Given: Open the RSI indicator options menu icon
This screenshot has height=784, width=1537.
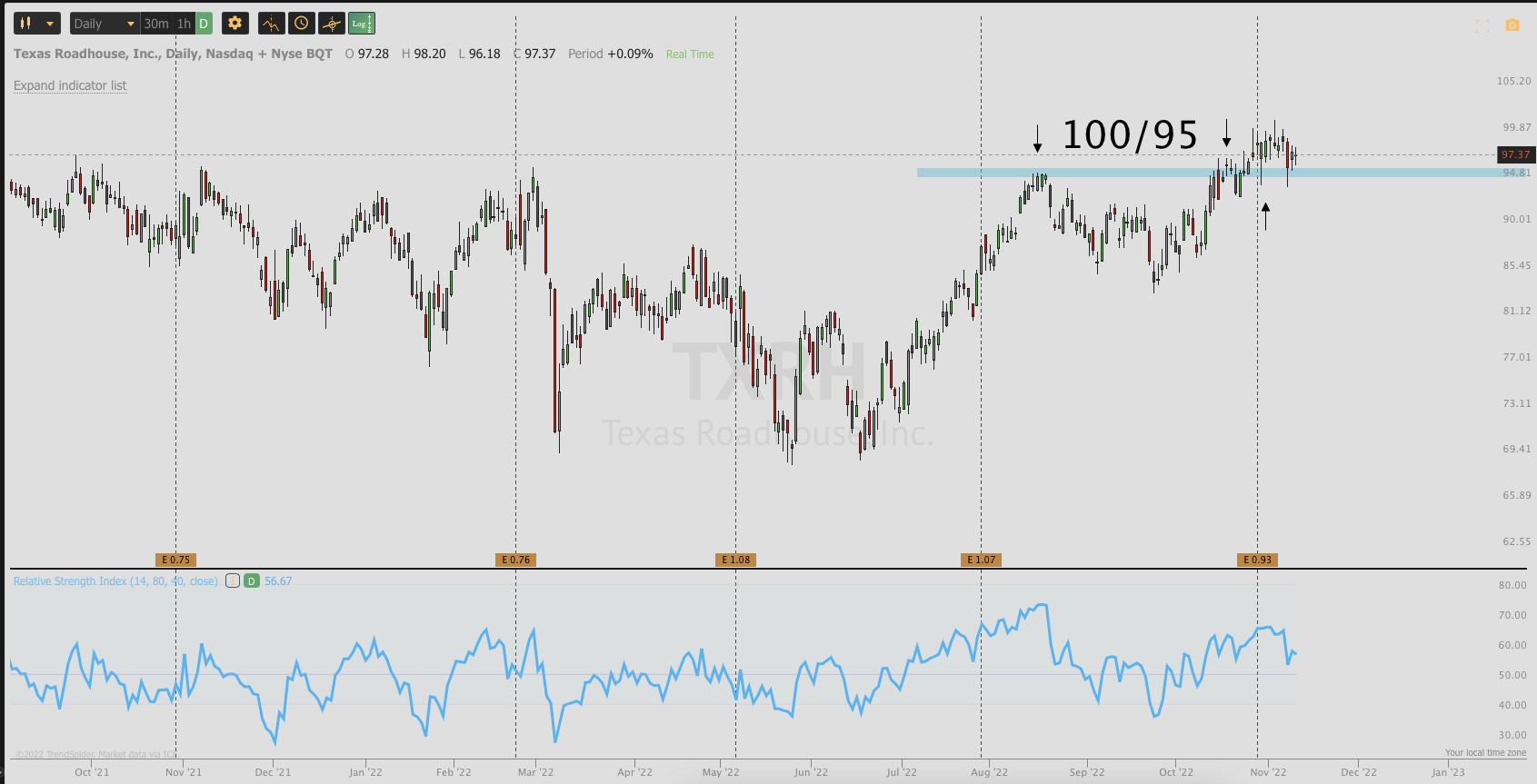Looking at the screenshot, I should point(233,581).
